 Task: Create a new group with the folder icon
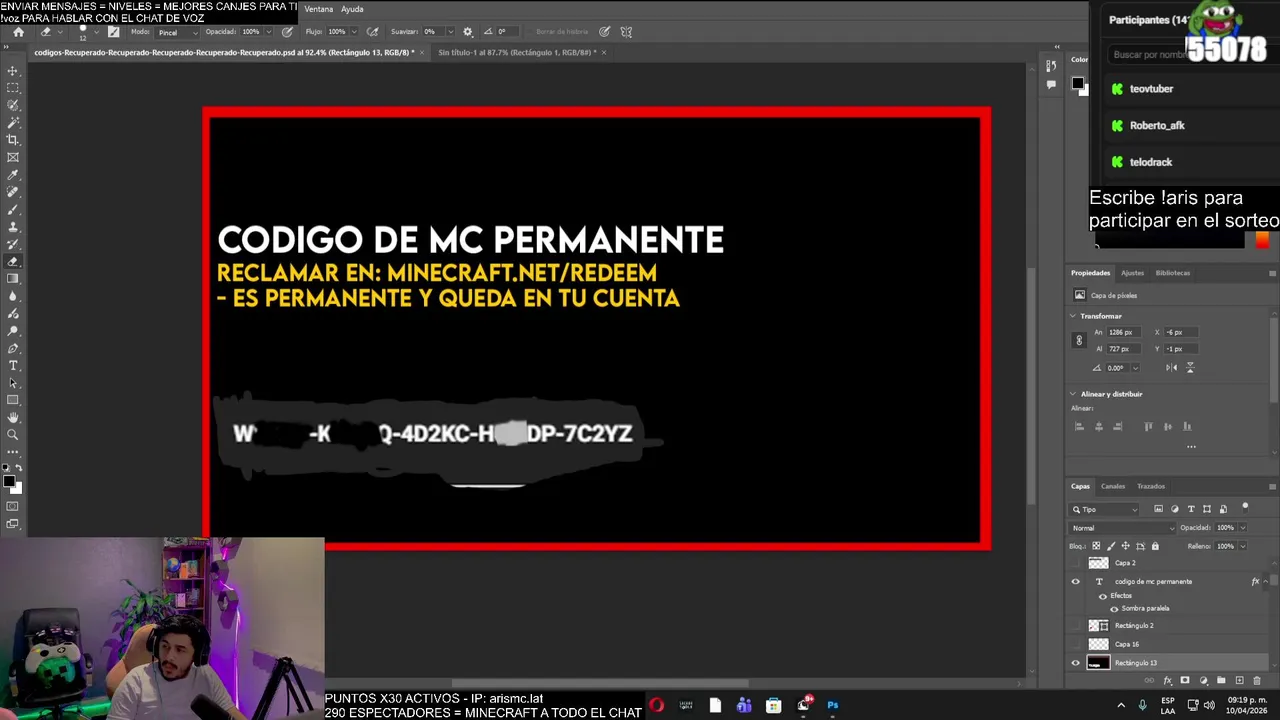pos(1221,680)
